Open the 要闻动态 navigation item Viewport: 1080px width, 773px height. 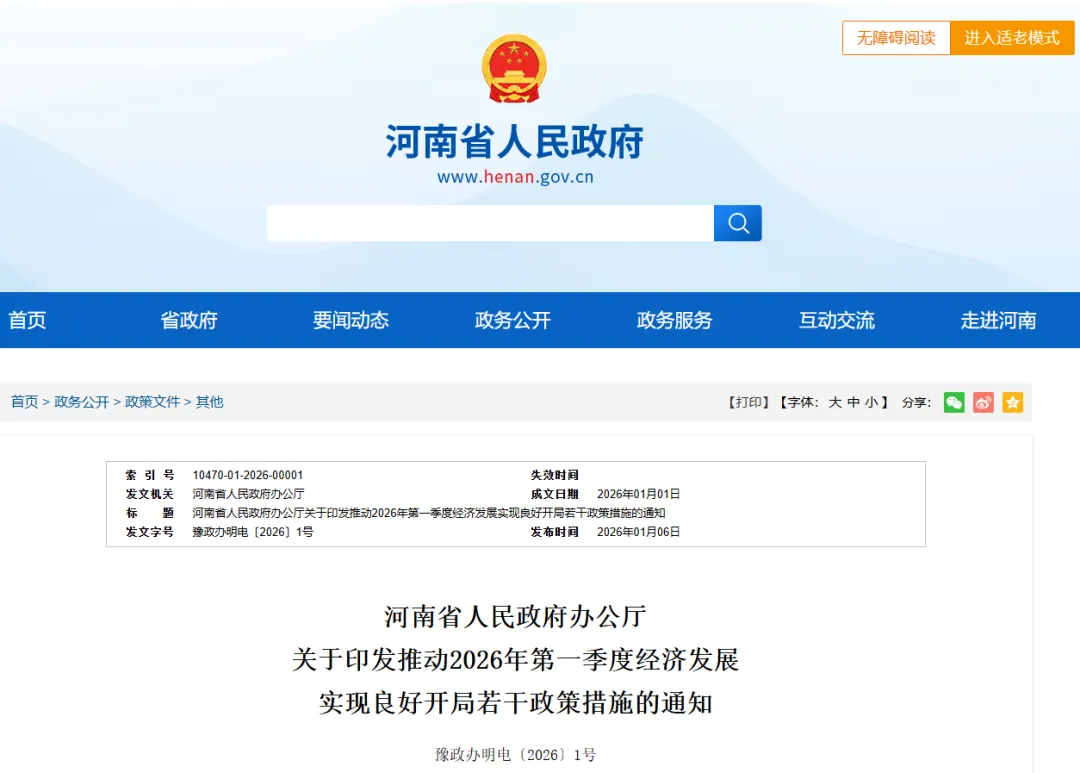pyautogui.click(x=351, y=320)
